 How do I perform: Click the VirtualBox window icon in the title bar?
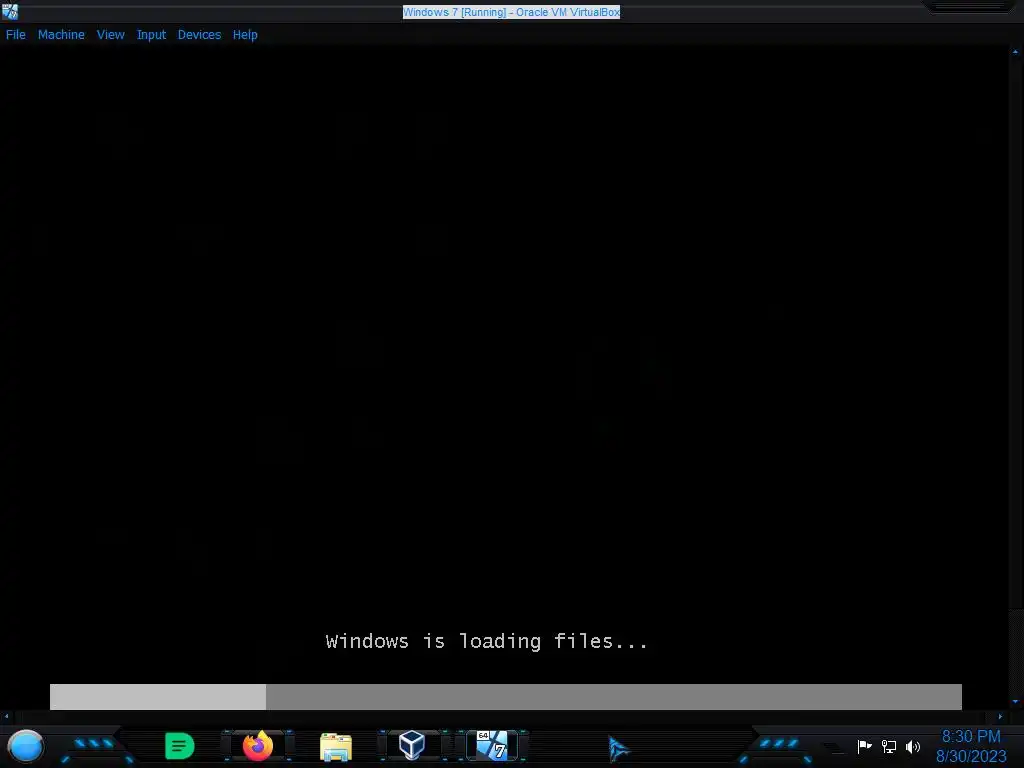pos(10,11)
